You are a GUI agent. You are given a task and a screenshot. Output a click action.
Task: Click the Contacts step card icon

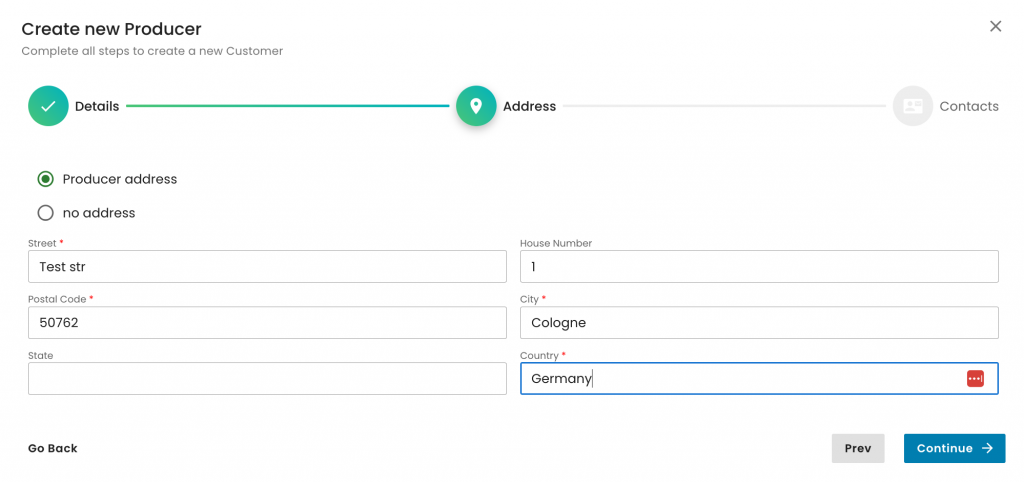912,106
